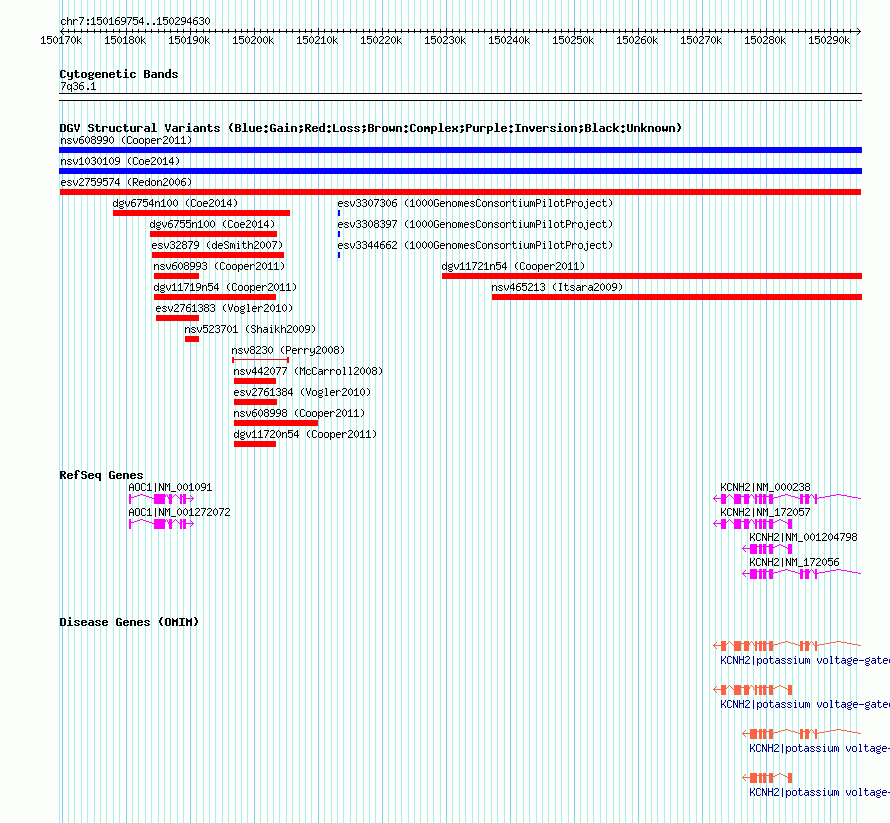Click the esv3344662 1000Genomes variant label
The image size is (890, 823).
(475, 245)
